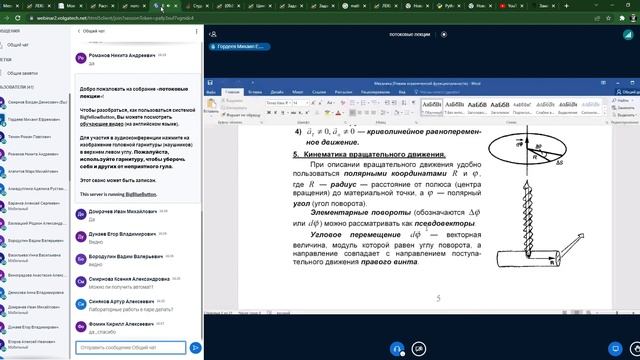
Task: Open Общие заметки shared notes
Action: coord(22,73)
